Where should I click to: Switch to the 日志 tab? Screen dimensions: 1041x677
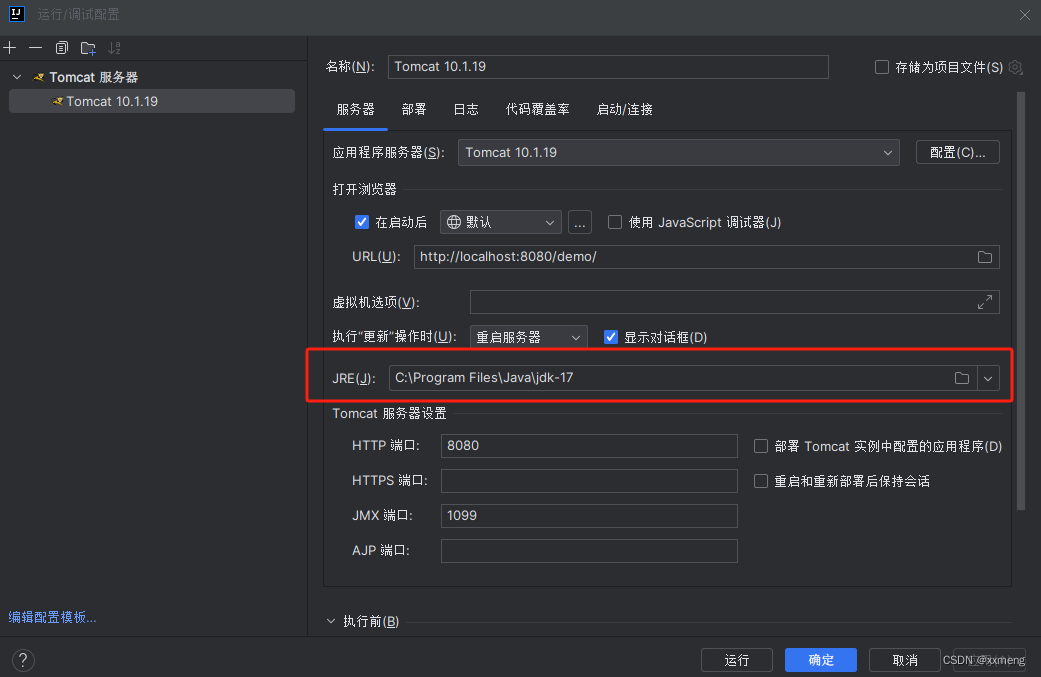pyautogui.click(x=466, y=110)
